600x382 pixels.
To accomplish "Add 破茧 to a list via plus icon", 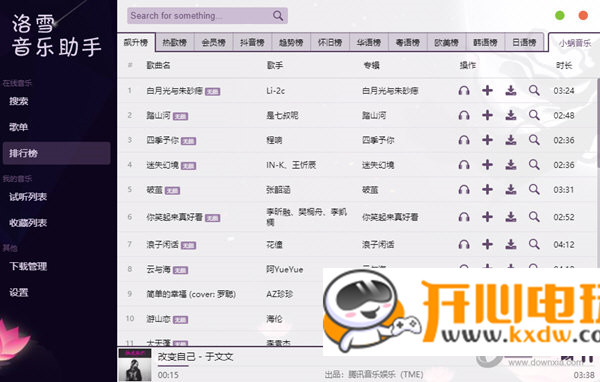I will tap(487, 189).
